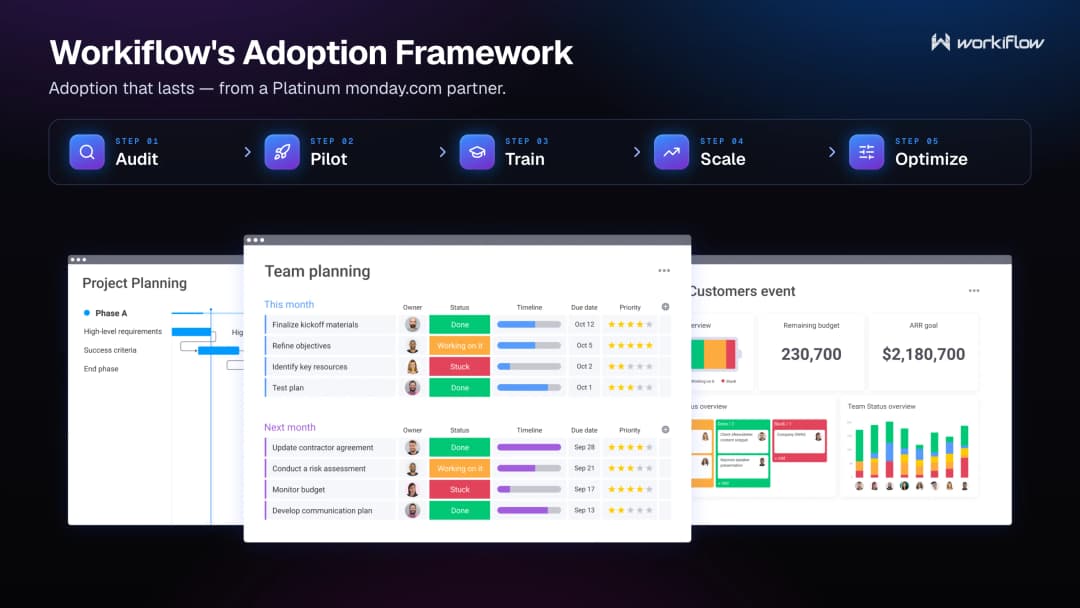Open Stuck status of Identify key resources
1080x608 pixels.
[459, 366]
